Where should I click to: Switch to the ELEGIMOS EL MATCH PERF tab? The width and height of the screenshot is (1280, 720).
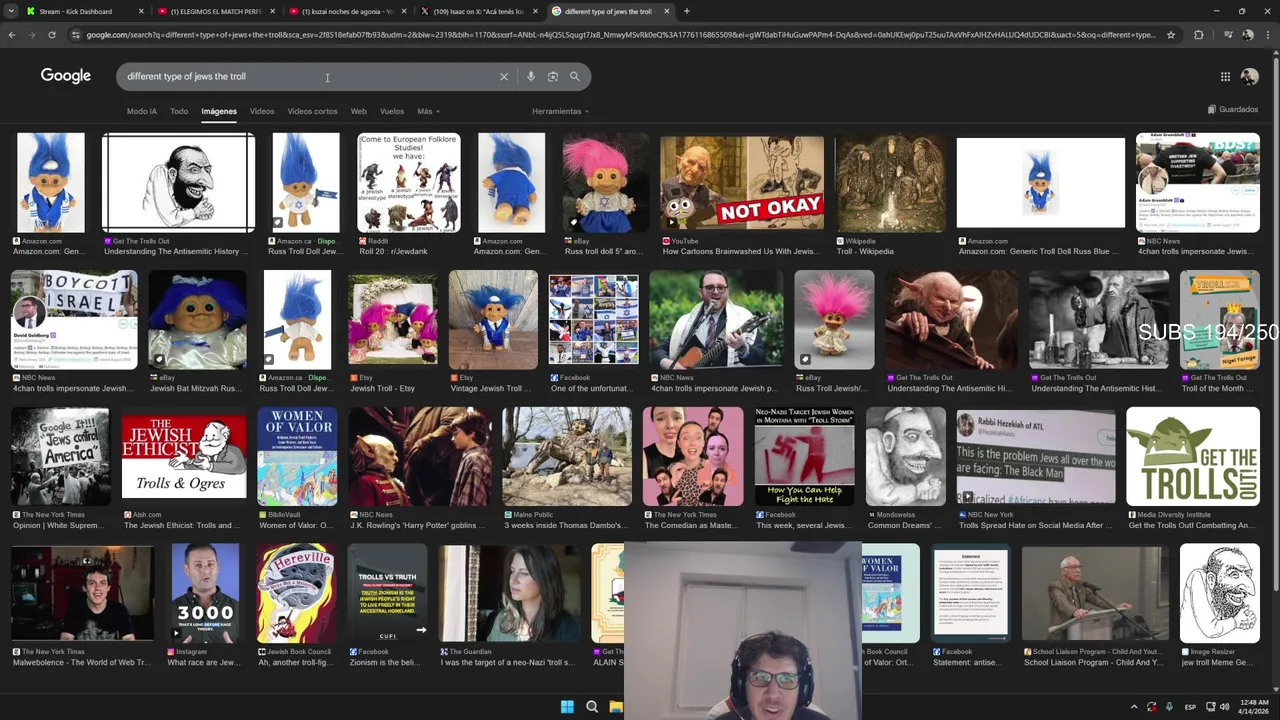215,11
